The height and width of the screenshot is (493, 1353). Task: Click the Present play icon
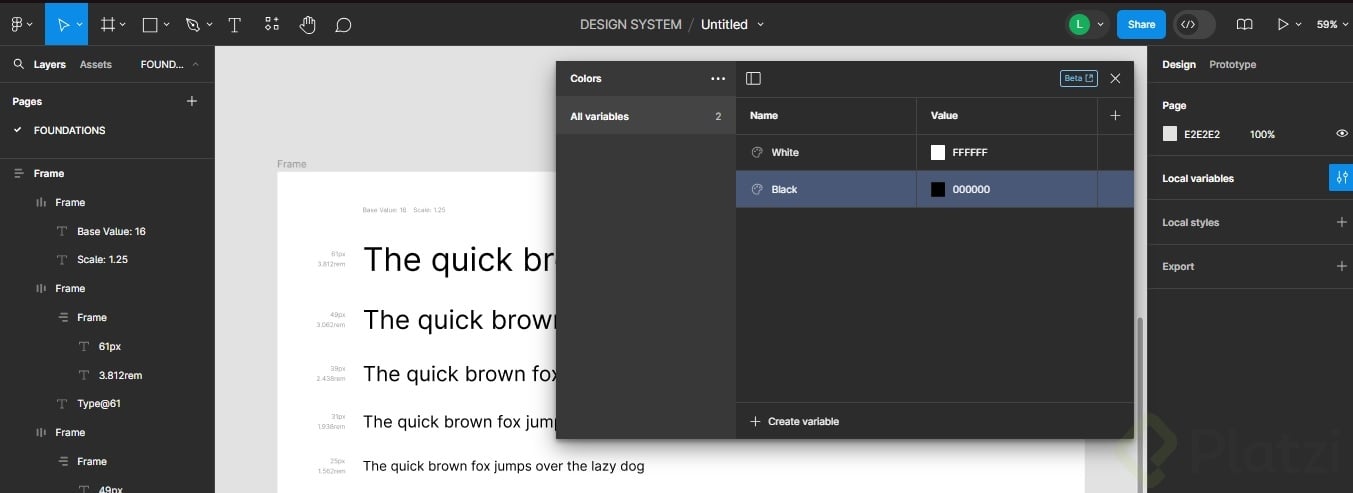[x=1282, y=24]
